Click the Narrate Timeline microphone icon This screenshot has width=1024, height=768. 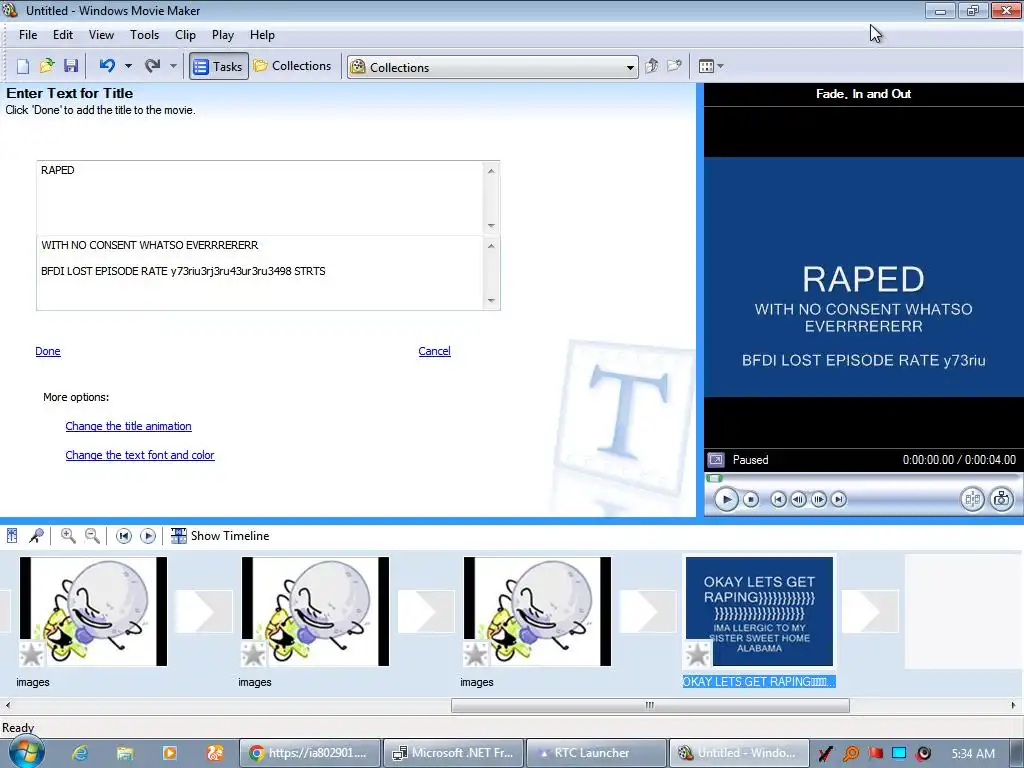(x=36, y=536)
